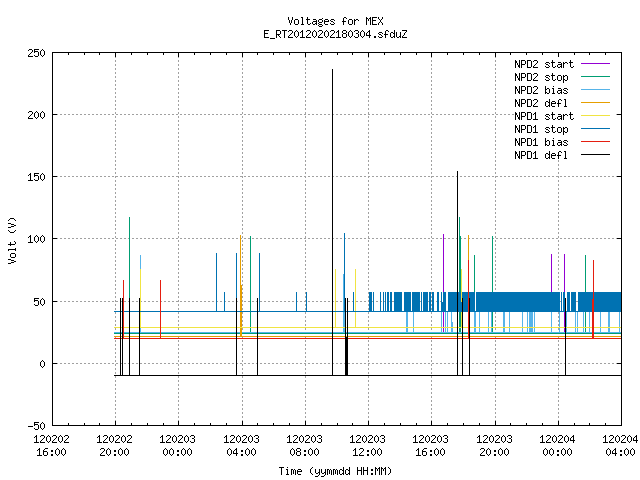The height and width of the screenshot is (480, 640).
Task: Click the y-axis tick value 250
Action: pyautogui.click(x=36, y=53)
